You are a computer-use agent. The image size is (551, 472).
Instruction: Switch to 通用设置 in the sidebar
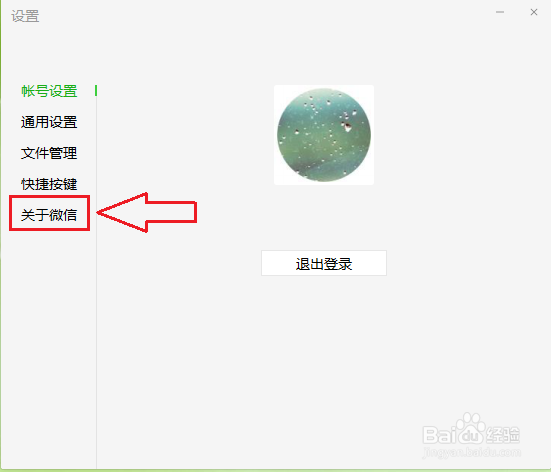click(49, 122)
